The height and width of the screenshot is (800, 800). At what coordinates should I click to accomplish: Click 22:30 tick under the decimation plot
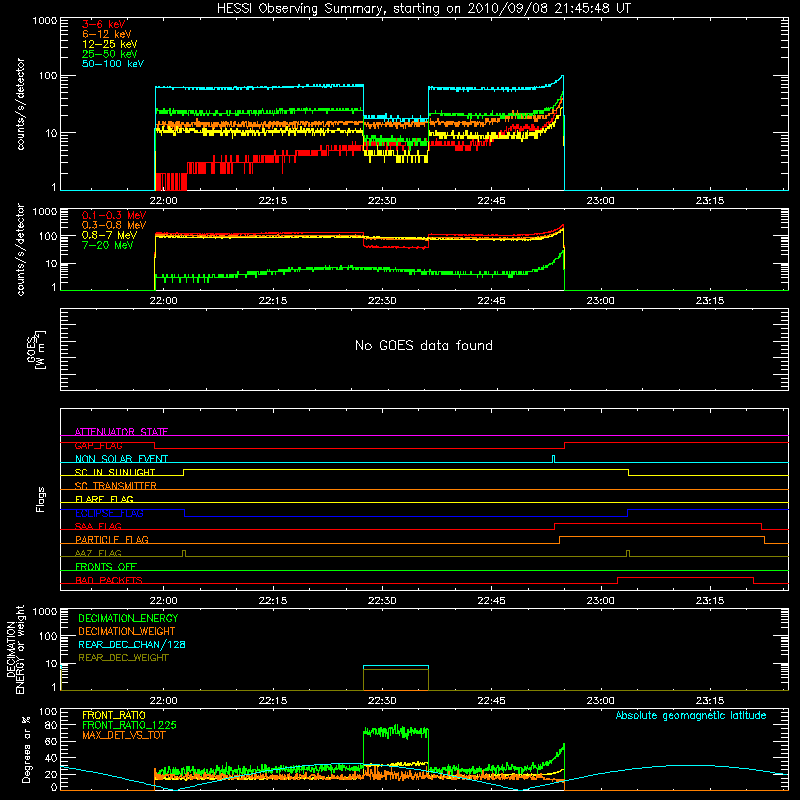click(382, 701)
